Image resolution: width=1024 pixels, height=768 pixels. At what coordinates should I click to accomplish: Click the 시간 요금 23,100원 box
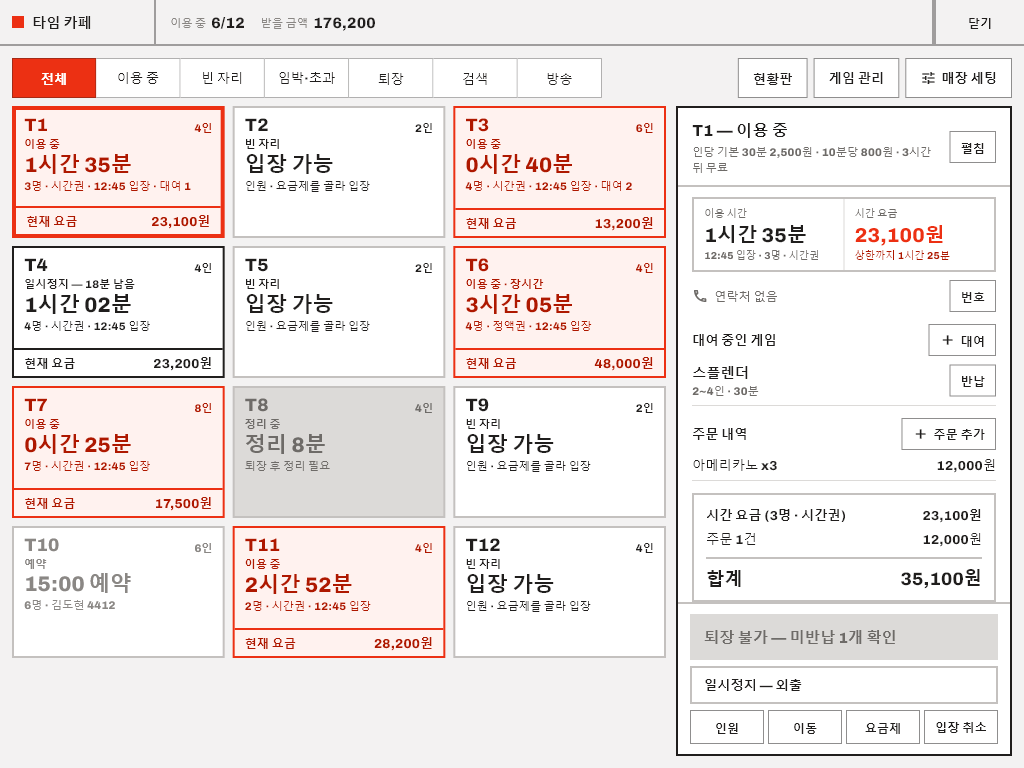pyautogui.click(x=920, y=234)
